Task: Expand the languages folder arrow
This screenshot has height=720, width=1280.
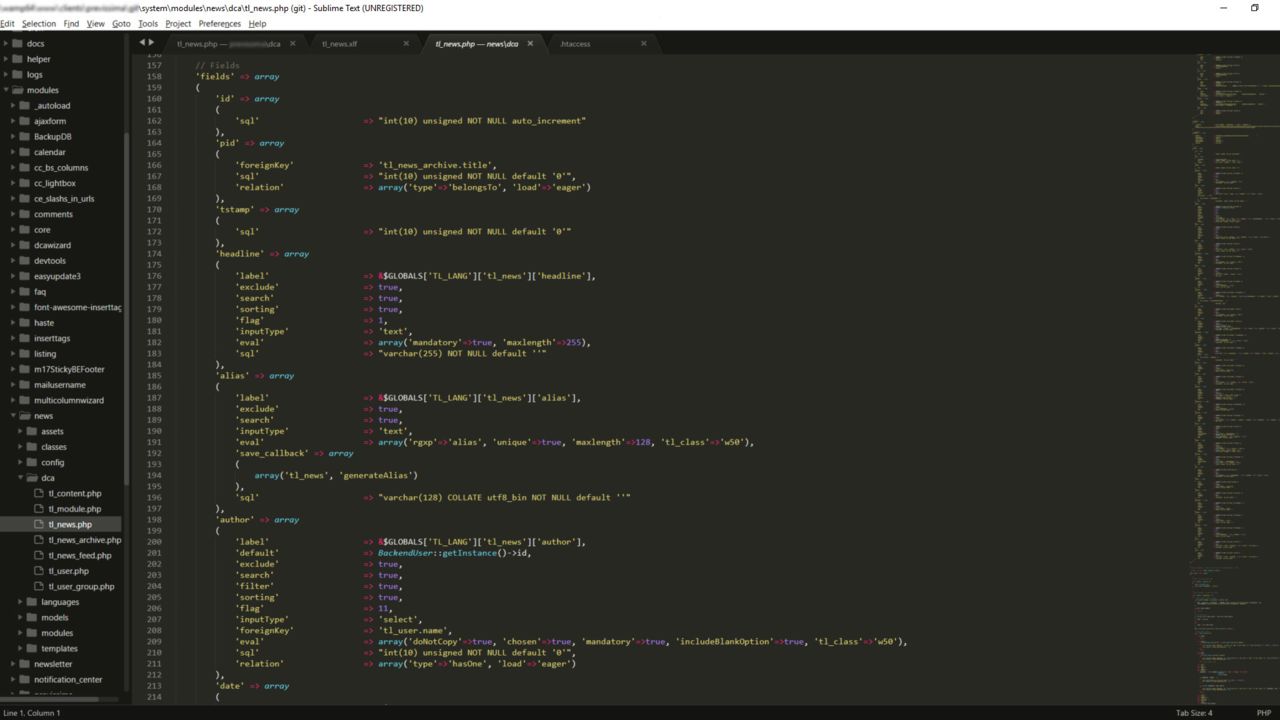Action: click(20, 602)
